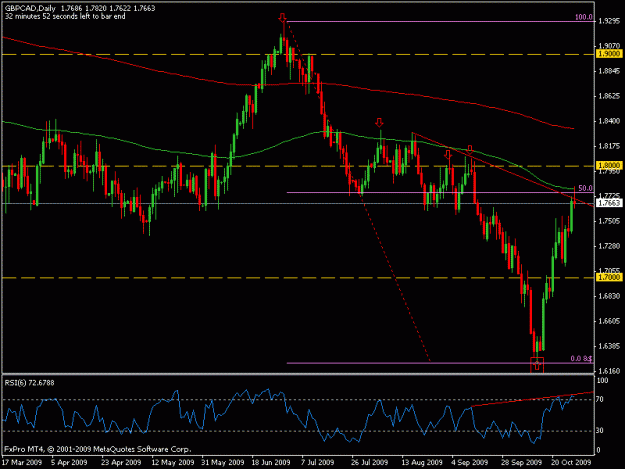Click the 1.8845 price scale value
The height and width of the screenshot is (469, 625).
click(x=609, y=71)
